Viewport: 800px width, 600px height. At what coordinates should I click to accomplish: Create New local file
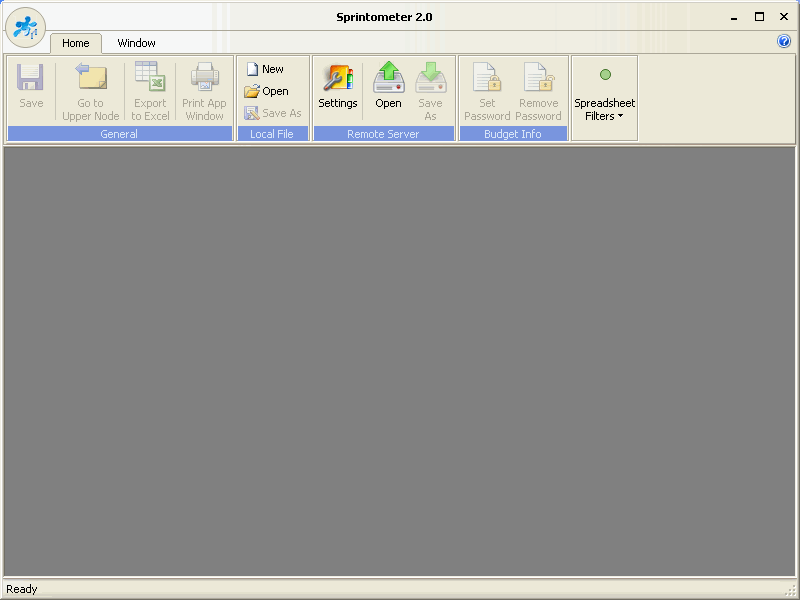click(x=265, y=69)
